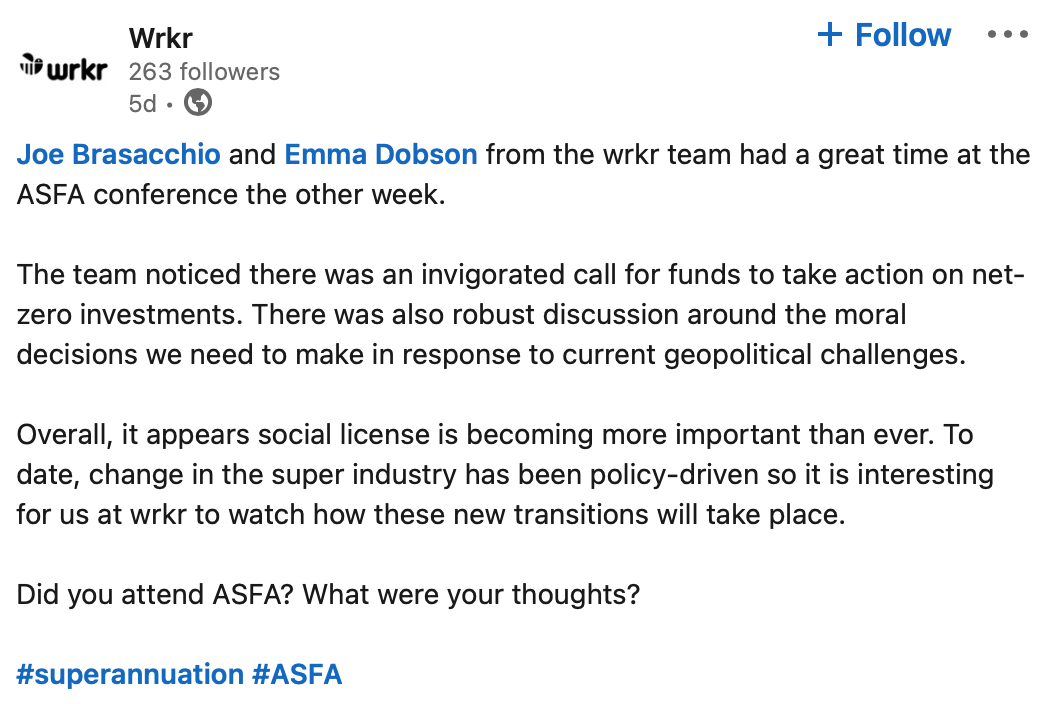This screenshot has height=704, width=1054.
Task: Click the 'Did you attend ASFA?' line
Action: [x=328, y=594]
